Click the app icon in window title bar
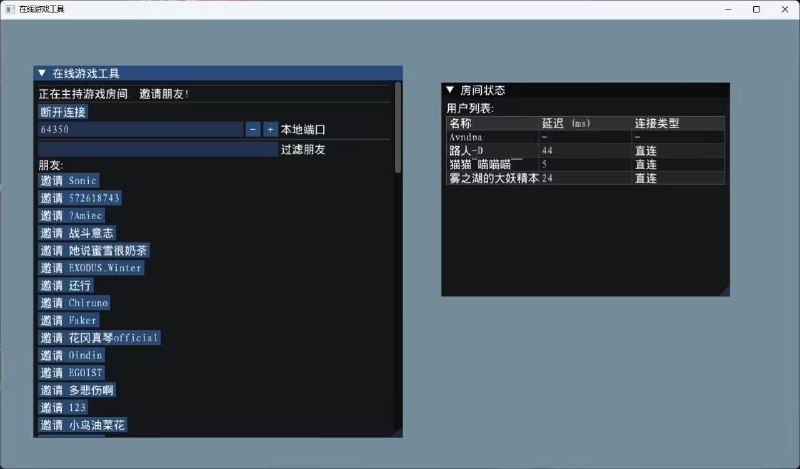The image size is (800, 469). [x=10, y=9]
